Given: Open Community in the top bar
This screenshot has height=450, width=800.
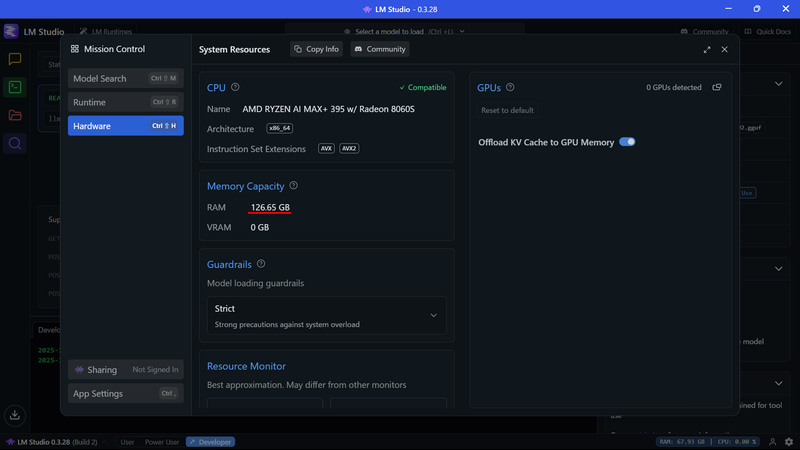Looking at the screenshot, I should (705, 32).
